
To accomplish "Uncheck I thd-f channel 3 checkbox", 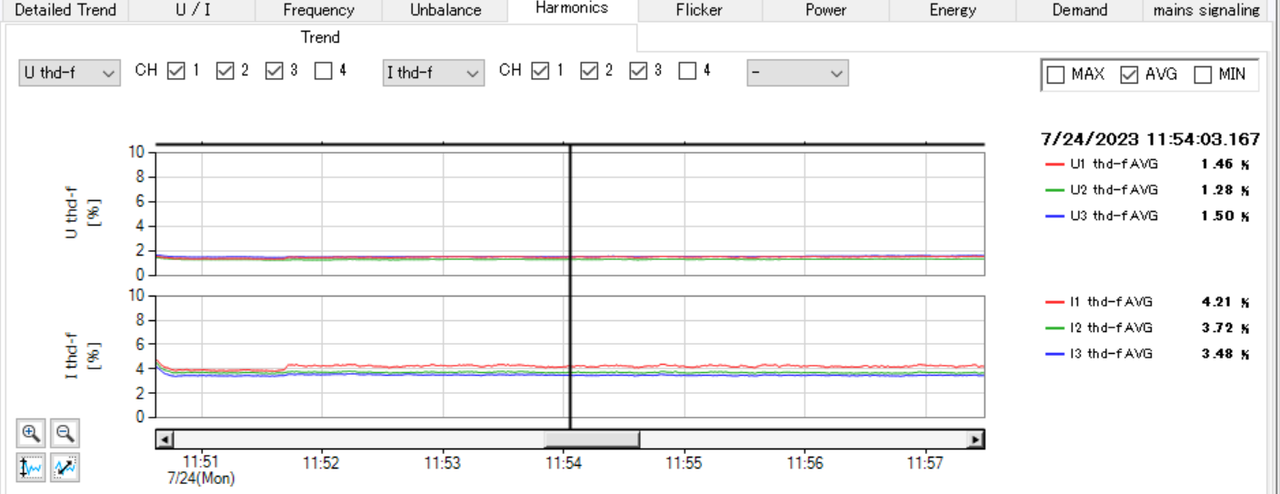I will (639, 71).
